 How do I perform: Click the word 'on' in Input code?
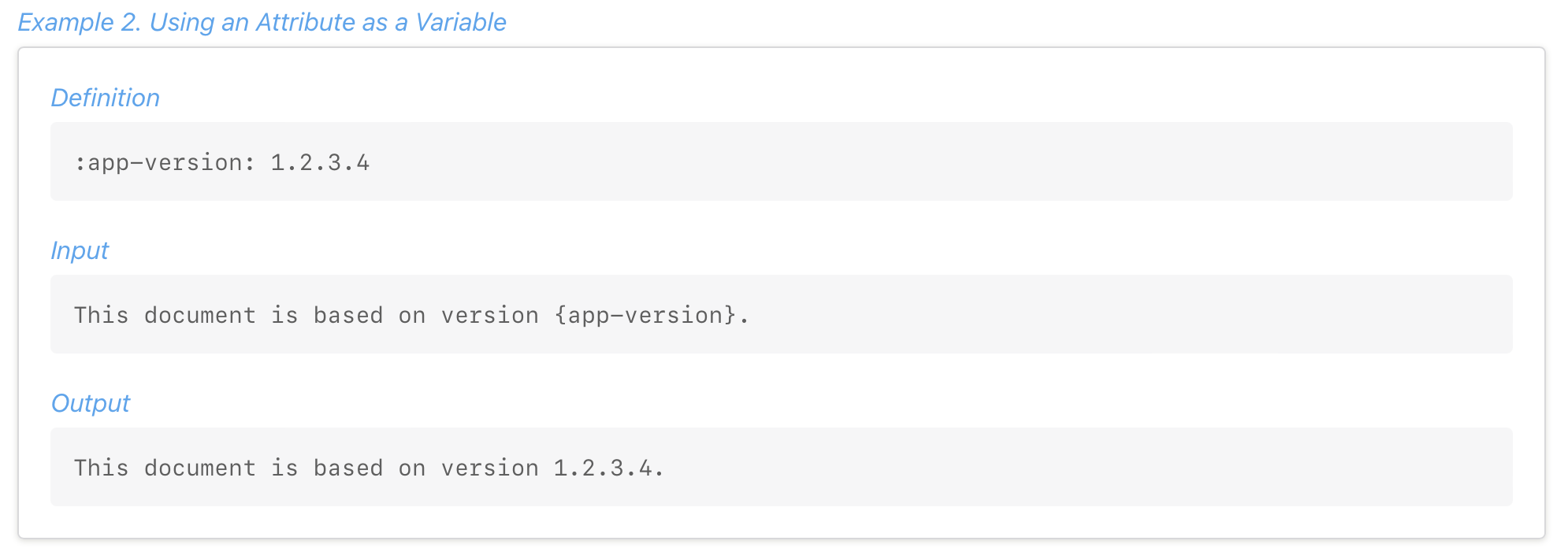coord(412,315)
